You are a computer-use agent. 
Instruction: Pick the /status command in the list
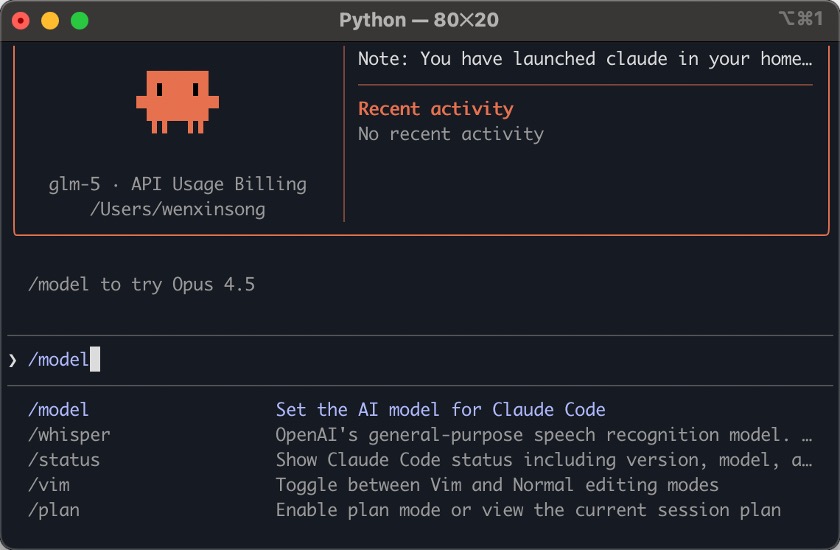pyautogui.click(x=64, y=460)
